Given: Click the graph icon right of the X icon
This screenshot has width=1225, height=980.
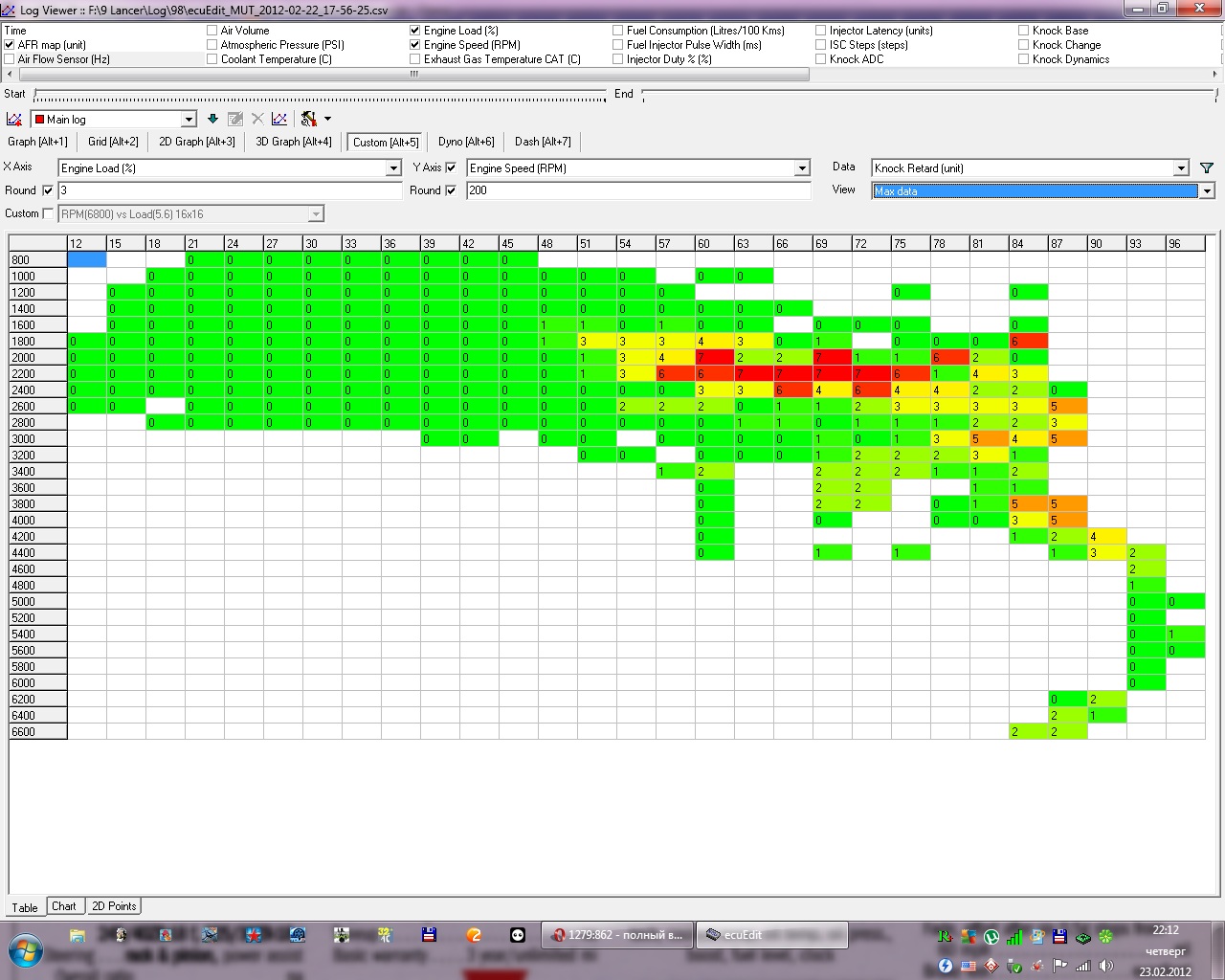Looking at the screenshot, I should pyautogui.click(x=279, y=120).
